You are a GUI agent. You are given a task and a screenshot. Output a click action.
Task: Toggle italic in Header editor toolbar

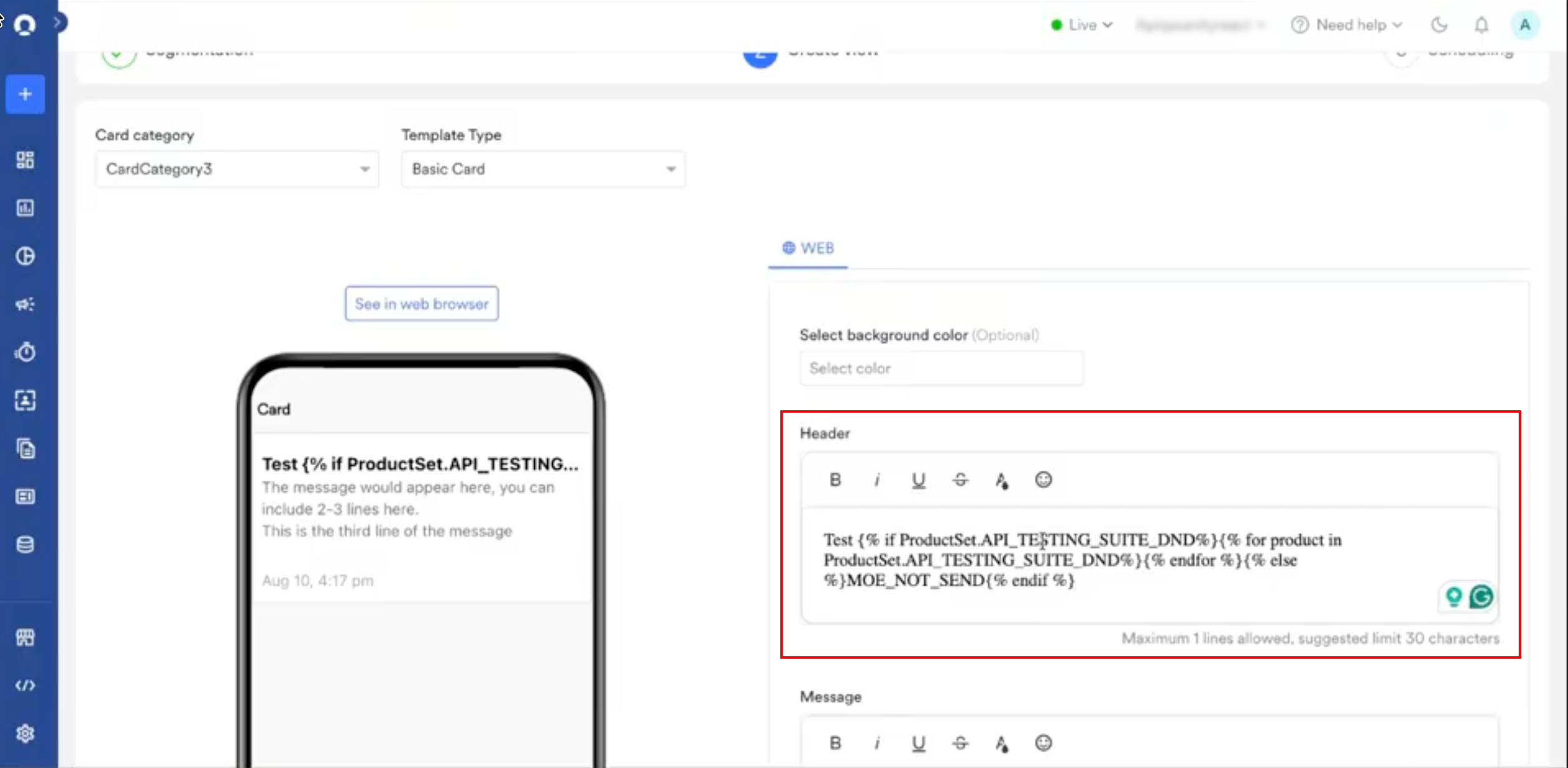click(x=877, y=480)
